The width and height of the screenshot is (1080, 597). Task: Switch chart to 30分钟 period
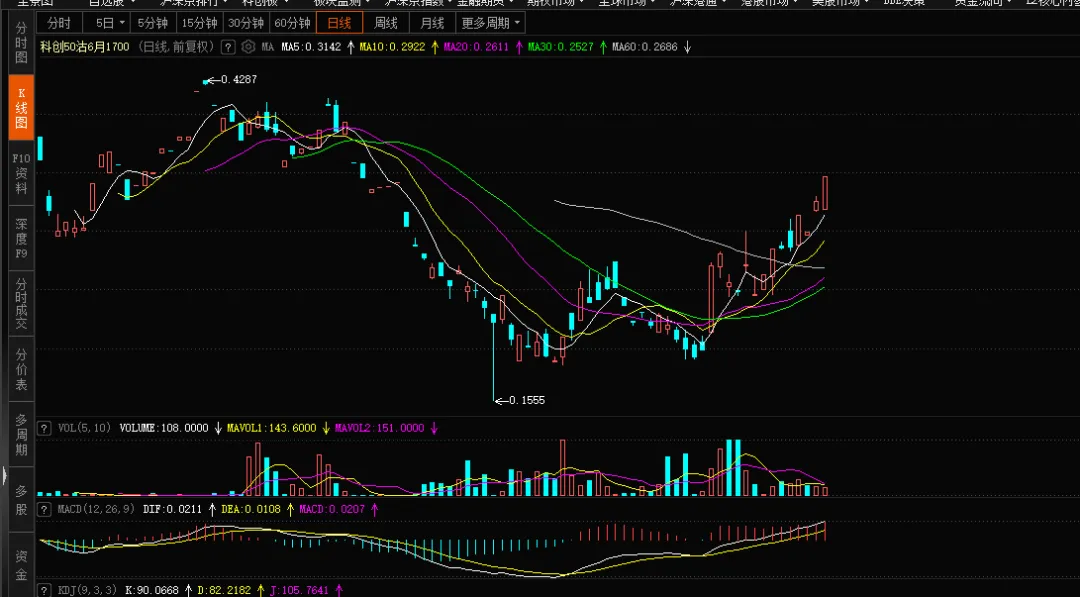point(246,23)
